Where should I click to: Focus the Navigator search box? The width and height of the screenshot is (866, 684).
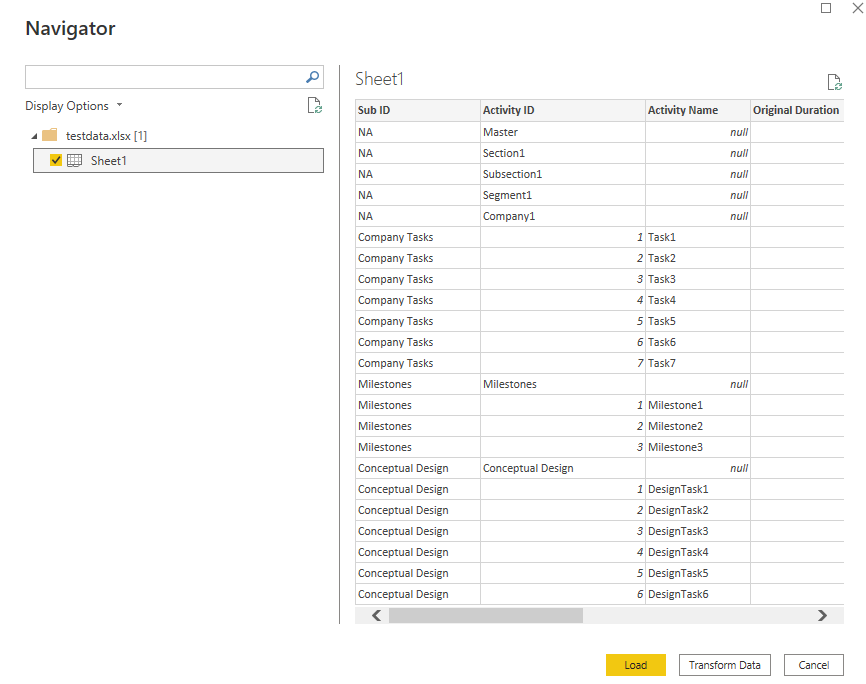click(x=164, y=77)
